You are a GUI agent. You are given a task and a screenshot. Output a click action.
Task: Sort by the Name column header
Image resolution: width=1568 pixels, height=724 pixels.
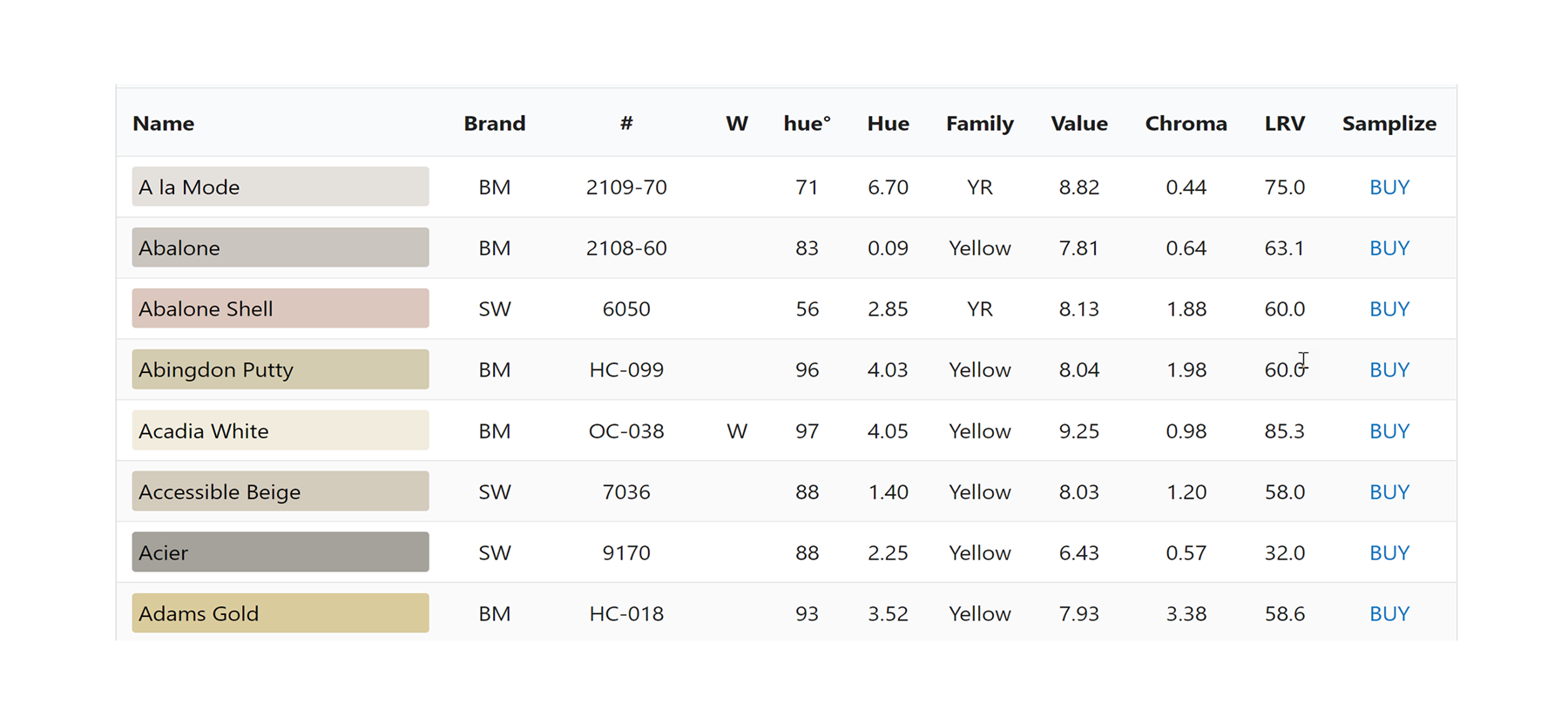coord(164,124)
